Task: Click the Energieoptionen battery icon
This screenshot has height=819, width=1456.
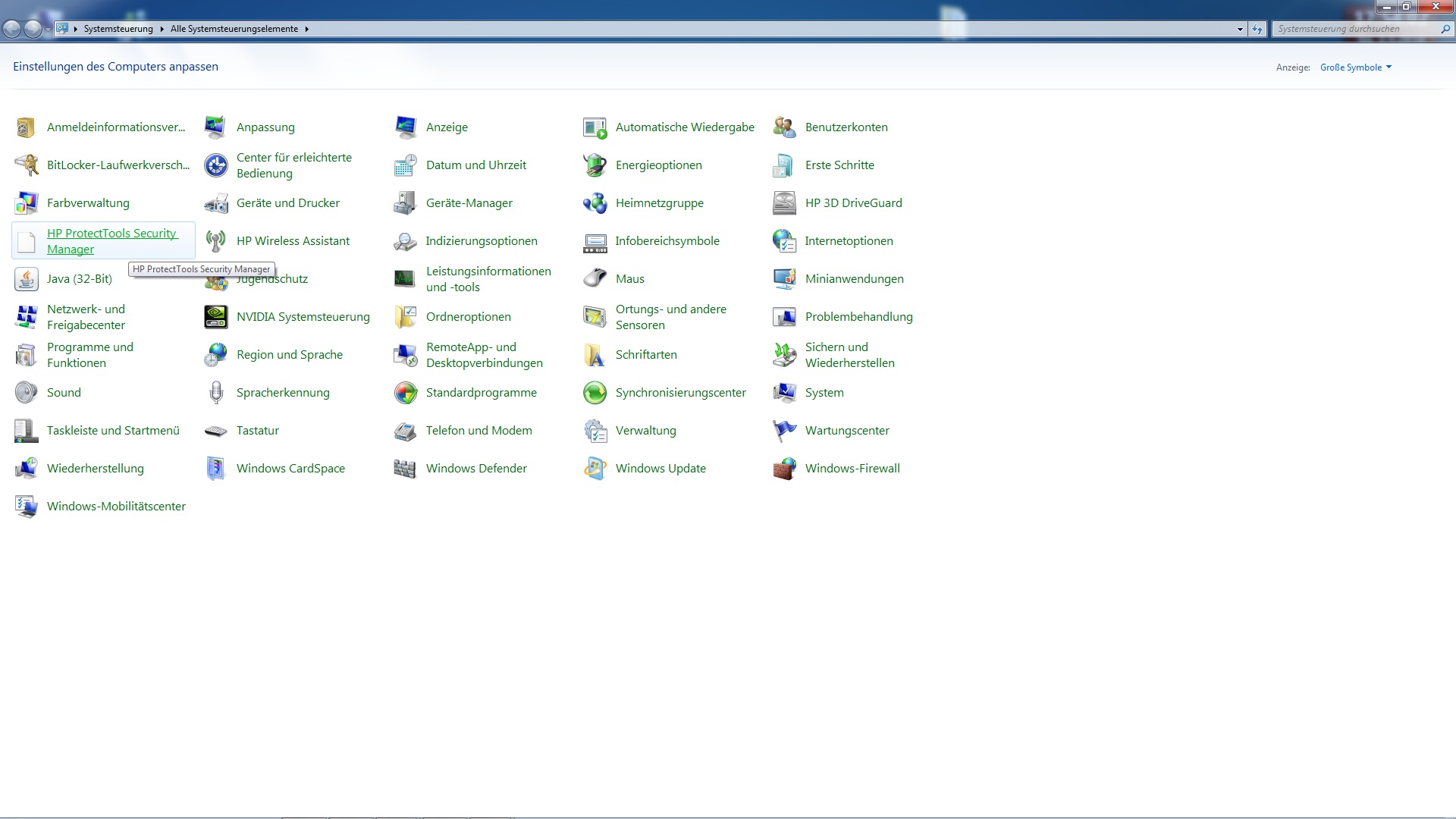Action: pos(595,165)
